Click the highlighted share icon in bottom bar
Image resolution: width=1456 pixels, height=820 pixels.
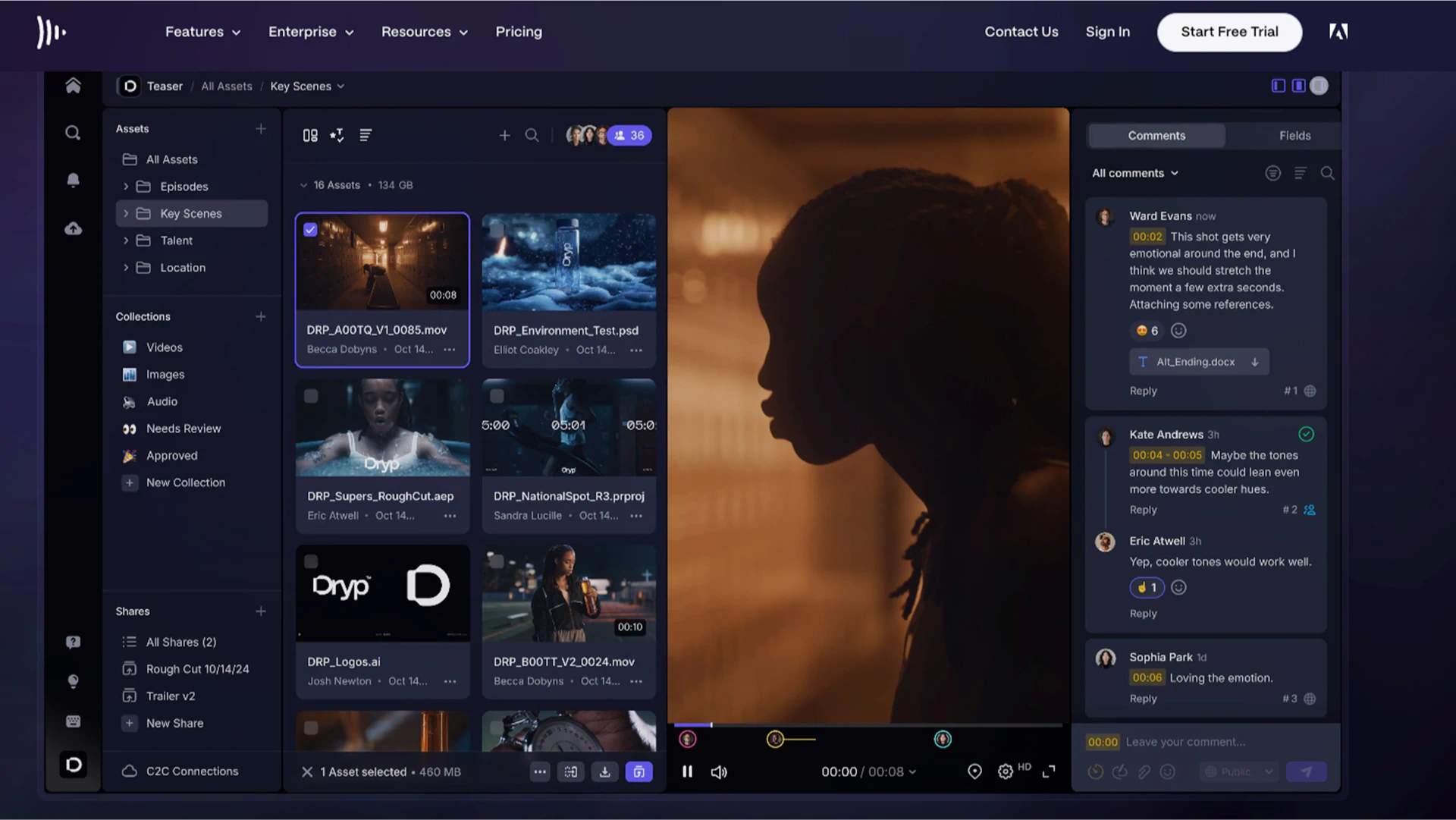point(639,771)
